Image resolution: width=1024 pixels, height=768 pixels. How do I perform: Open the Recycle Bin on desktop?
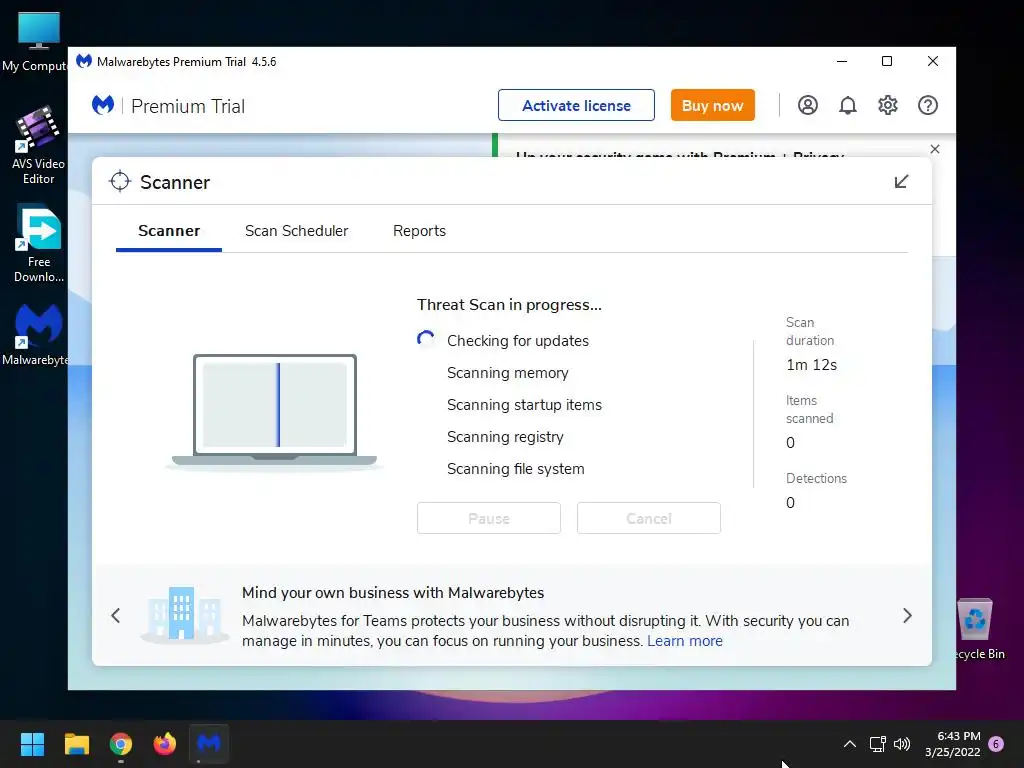[x=976, y=630]
